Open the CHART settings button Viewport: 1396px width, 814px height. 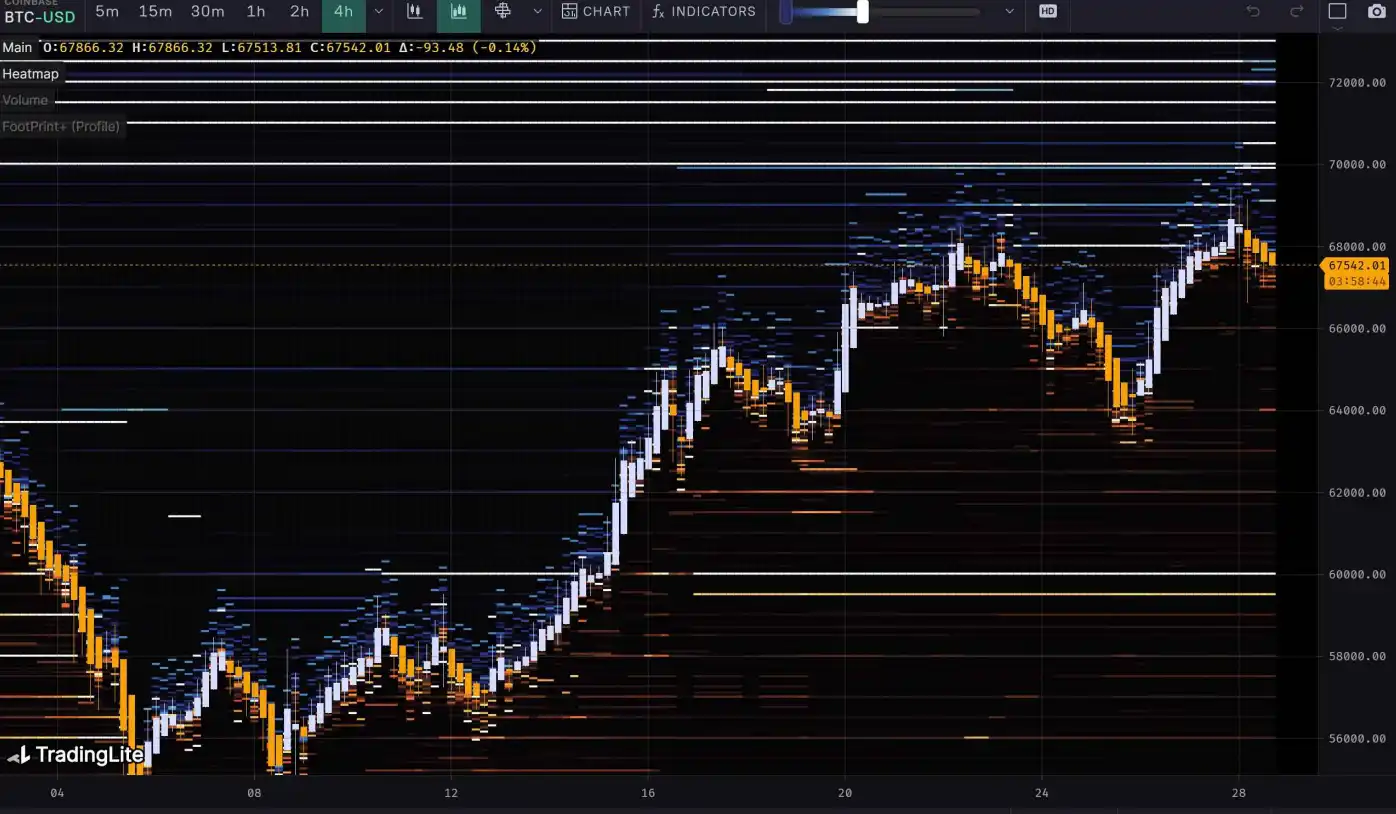[596, 12]
